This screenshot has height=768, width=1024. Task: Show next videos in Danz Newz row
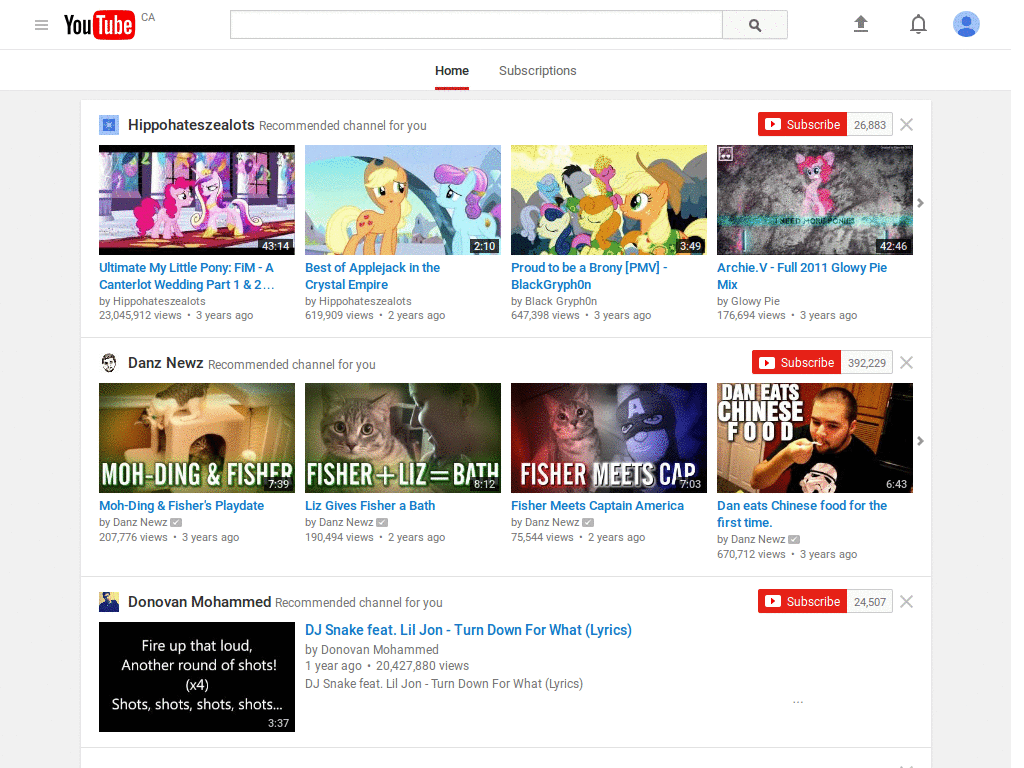click(x=920, y=441)
